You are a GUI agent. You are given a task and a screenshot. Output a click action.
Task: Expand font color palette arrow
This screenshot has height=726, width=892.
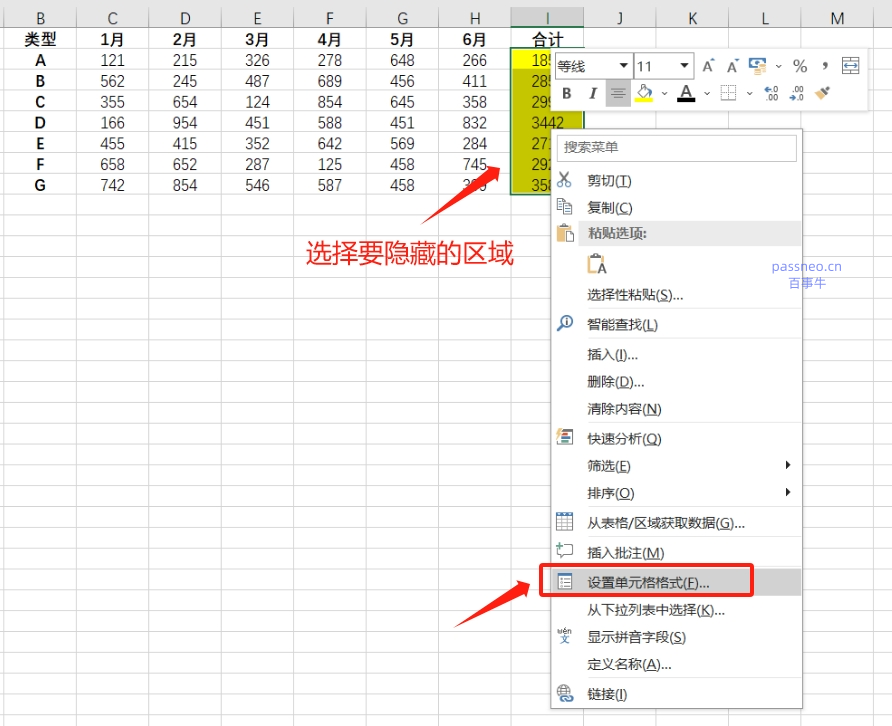707,93
